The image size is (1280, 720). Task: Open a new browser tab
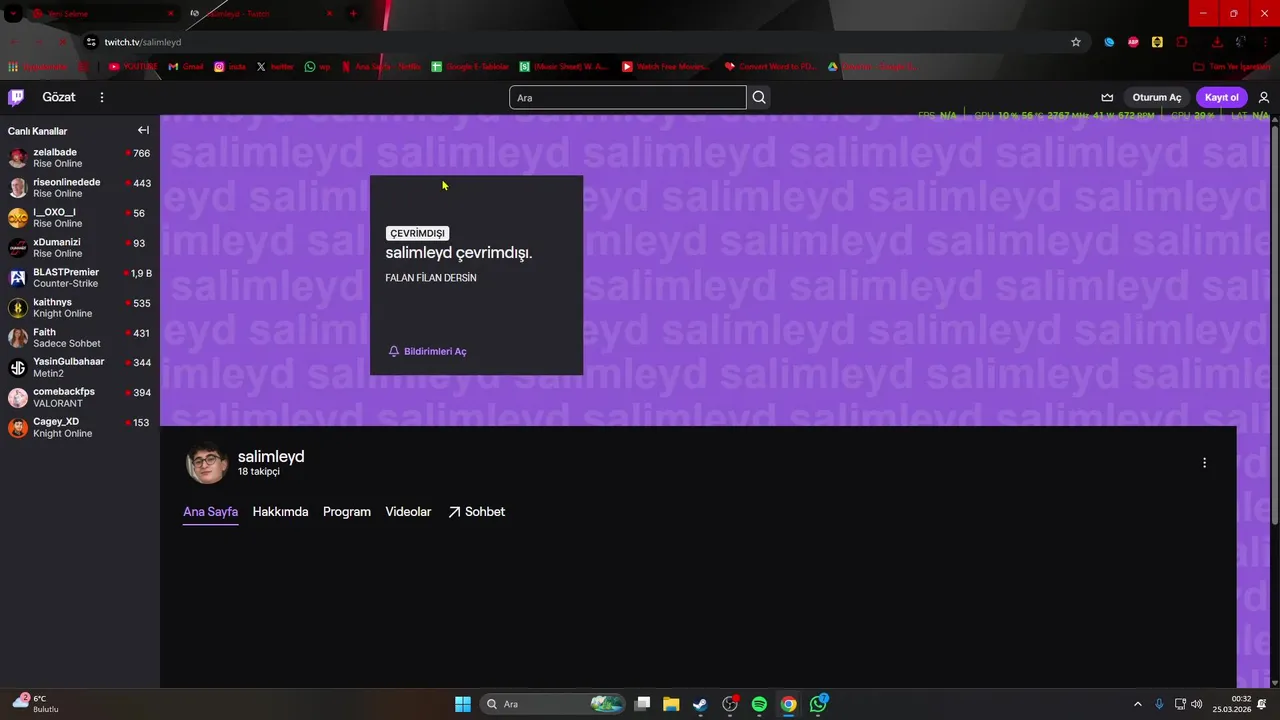(353, 13)
